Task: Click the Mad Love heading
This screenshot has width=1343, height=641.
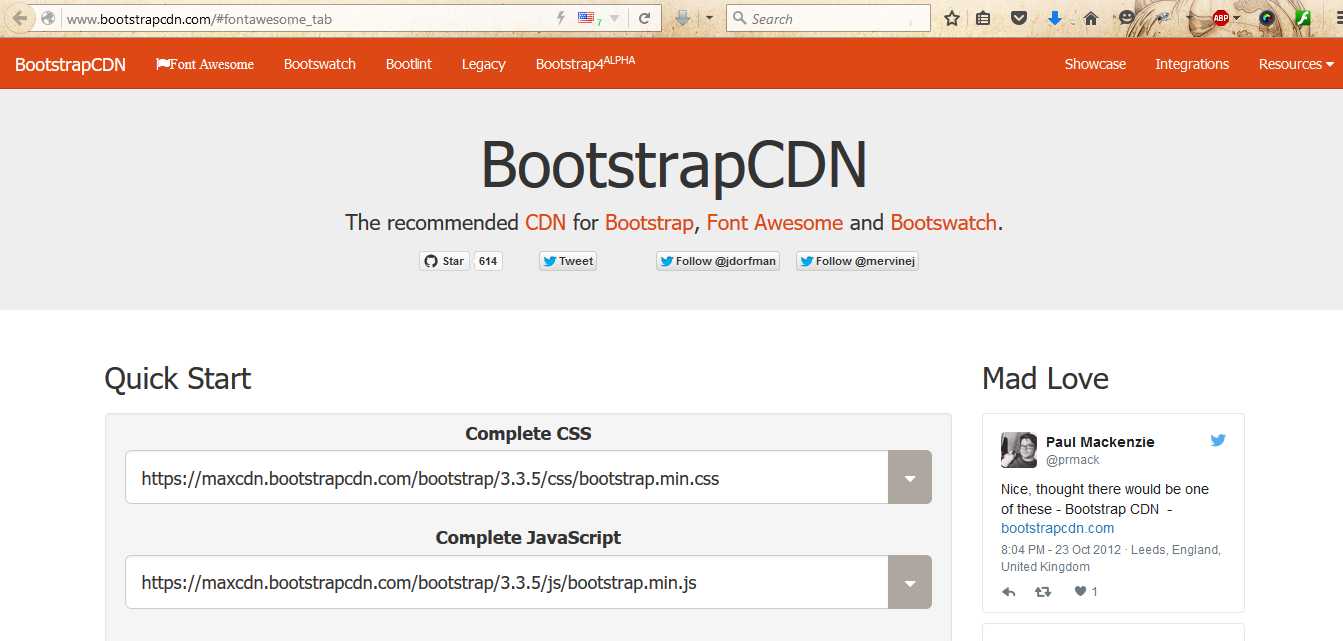Action: 1045,379
